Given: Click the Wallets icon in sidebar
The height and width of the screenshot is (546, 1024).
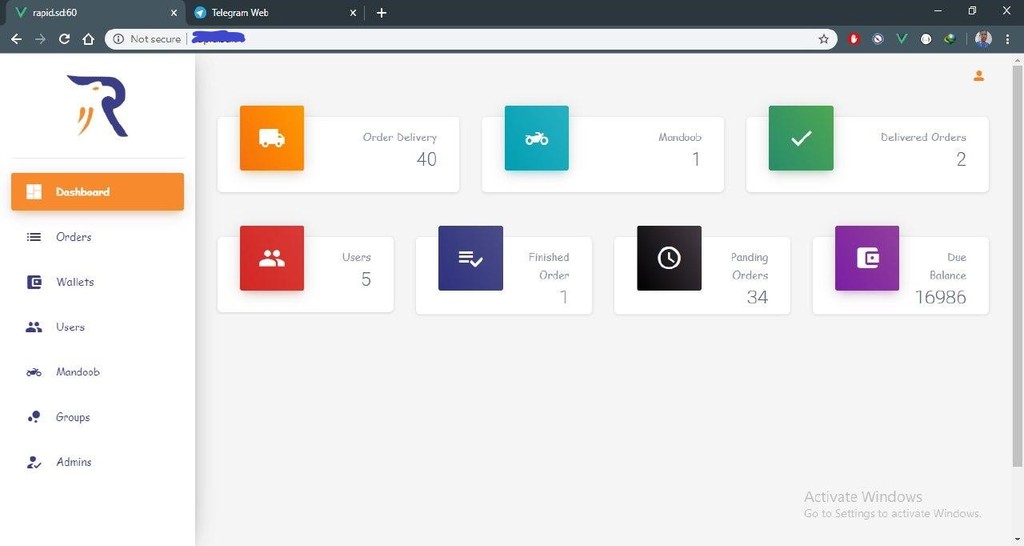Looking at the screenshot, I should coord(34,282).
